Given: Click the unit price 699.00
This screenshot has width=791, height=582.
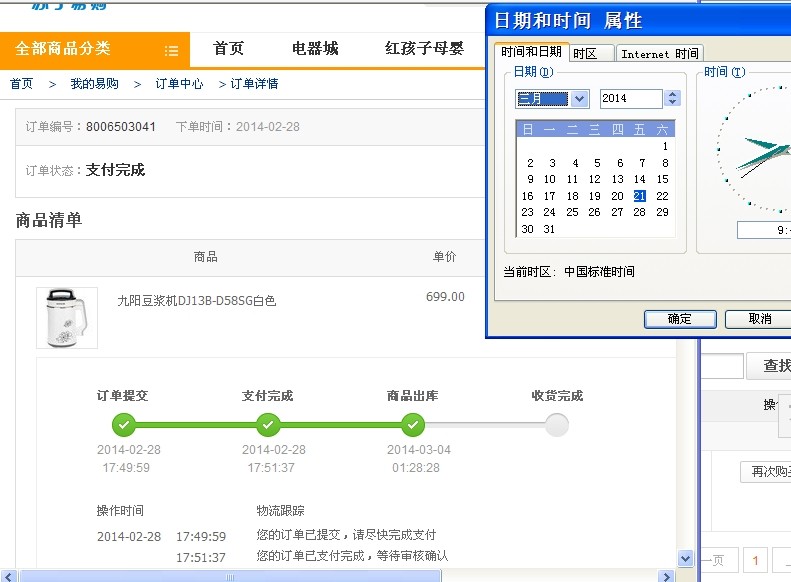Looking at the screenshot, I should (445, 297).
